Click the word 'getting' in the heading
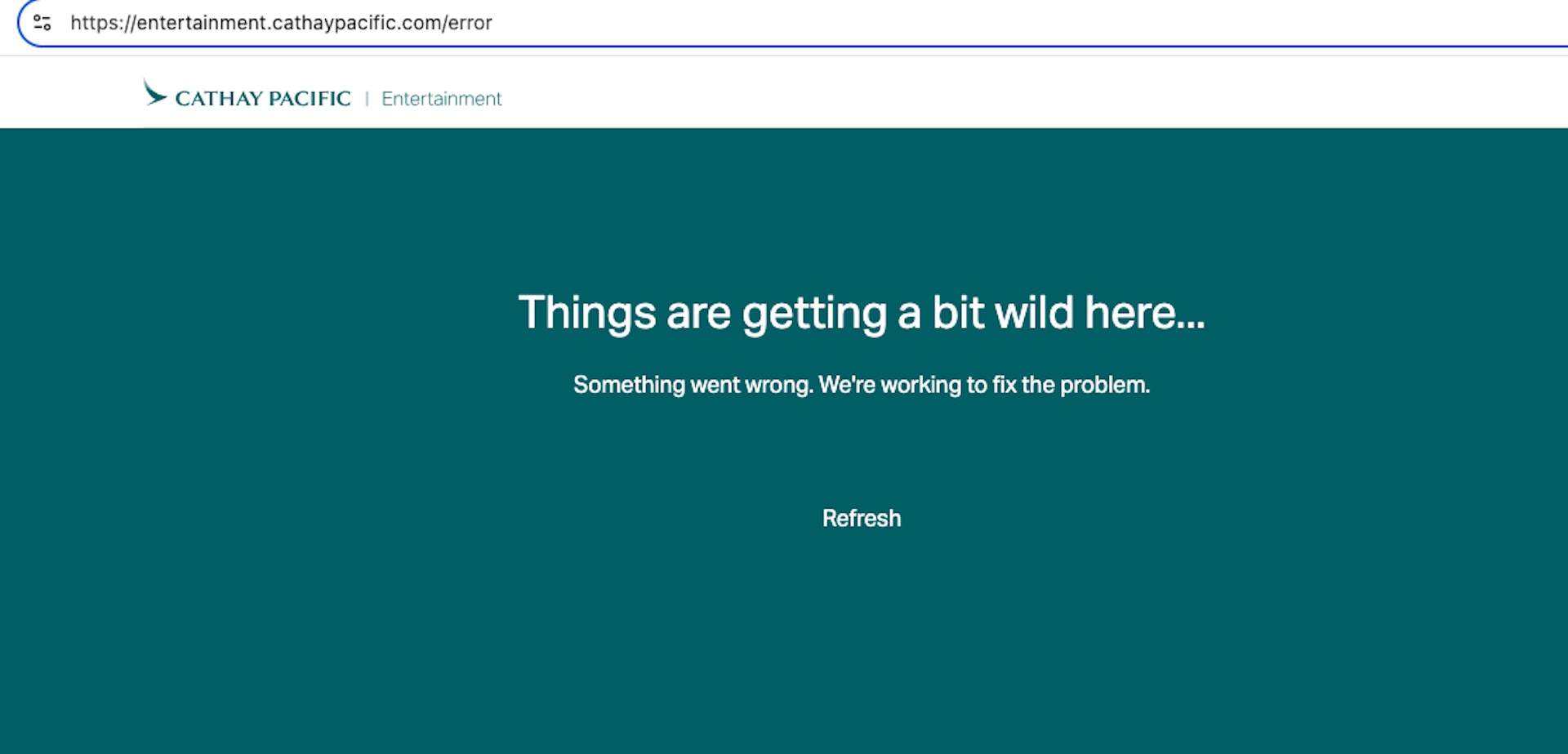The height and width of the screenshot is (754, 1568). tap(814, 313)
